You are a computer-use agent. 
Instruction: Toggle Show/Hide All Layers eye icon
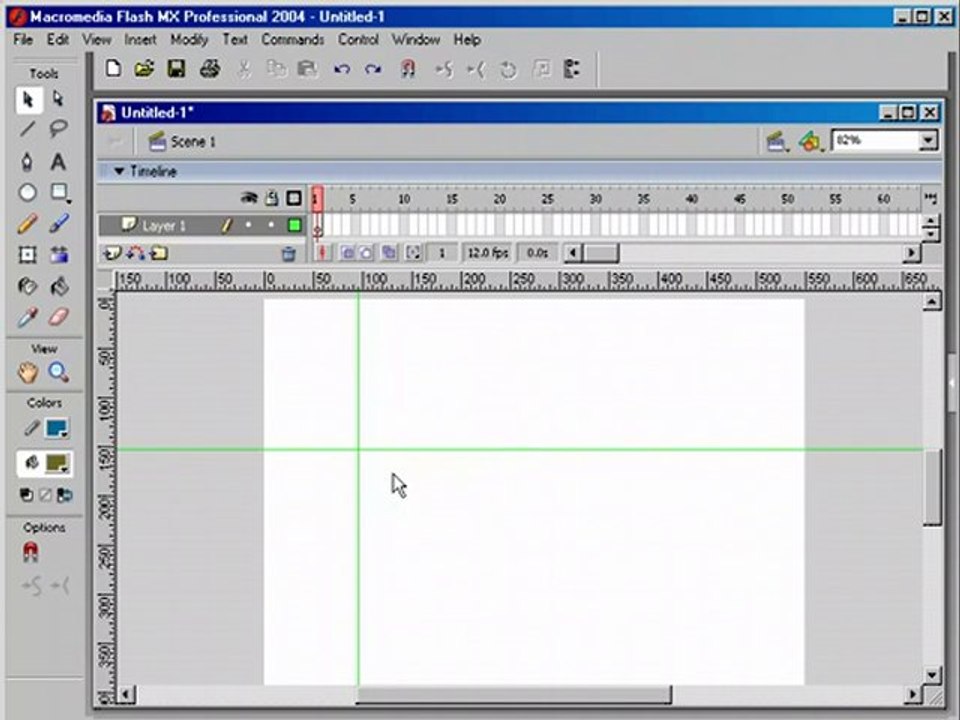[x=249, y=198]
